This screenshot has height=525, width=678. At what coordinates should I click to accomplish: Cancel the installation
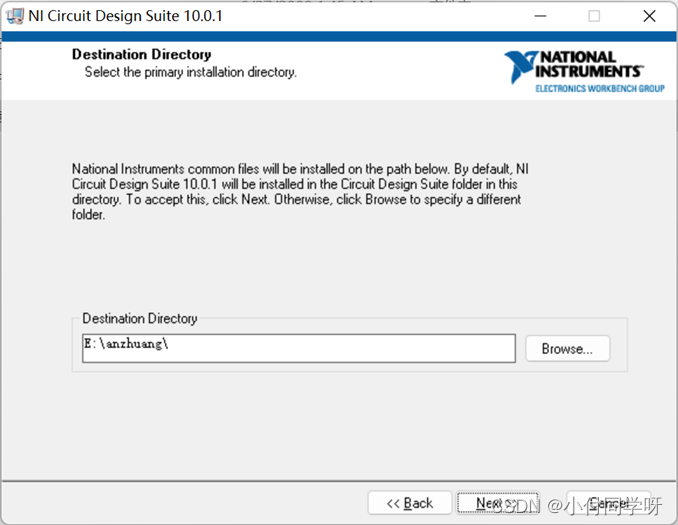609,503
